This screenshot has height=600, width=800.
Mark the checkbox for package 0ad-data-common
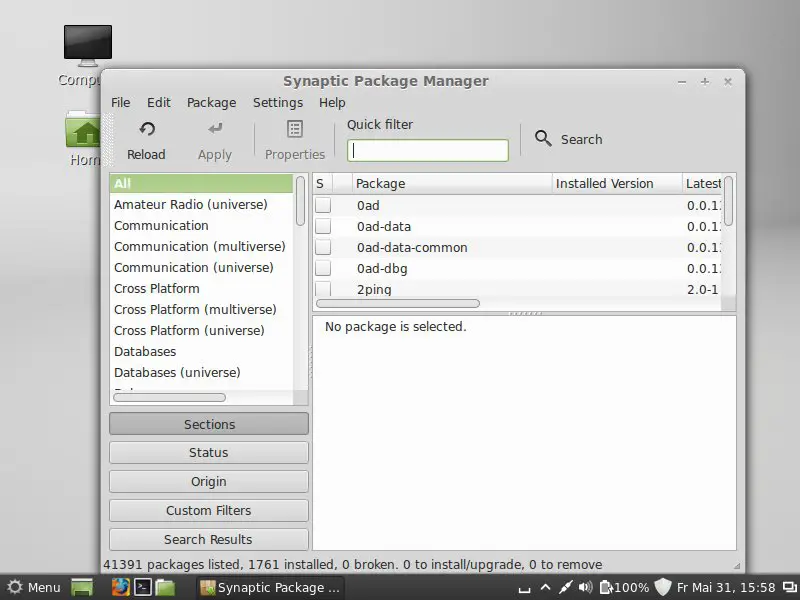click(323, 247)
